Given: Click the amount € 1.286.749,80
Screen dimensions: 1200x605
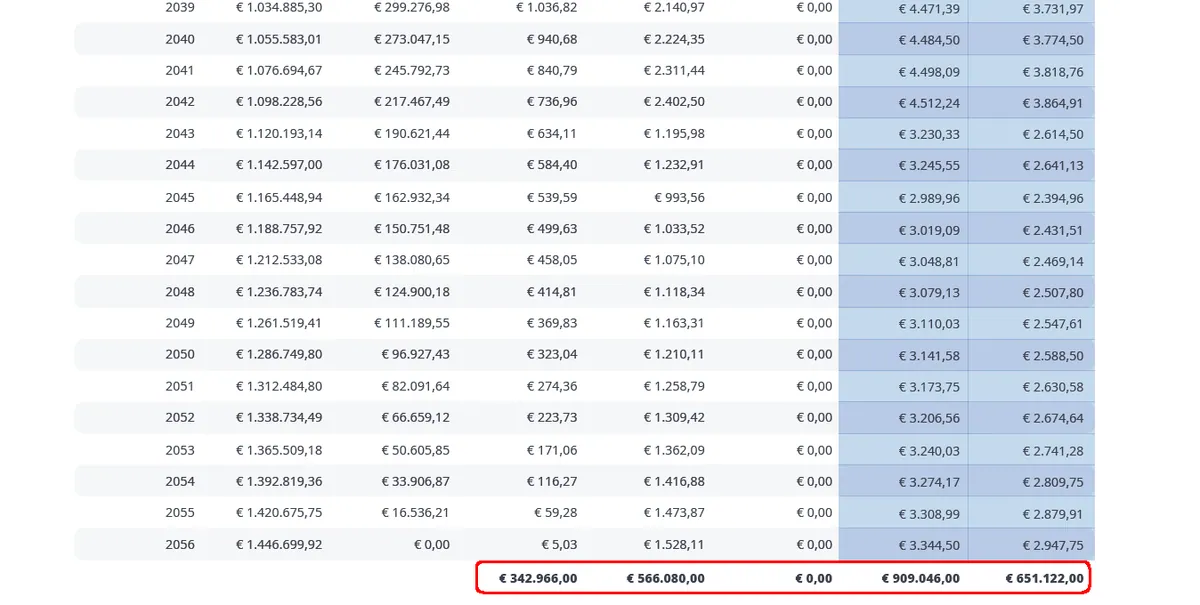Looking at the screenshot, I should (279, 354).
